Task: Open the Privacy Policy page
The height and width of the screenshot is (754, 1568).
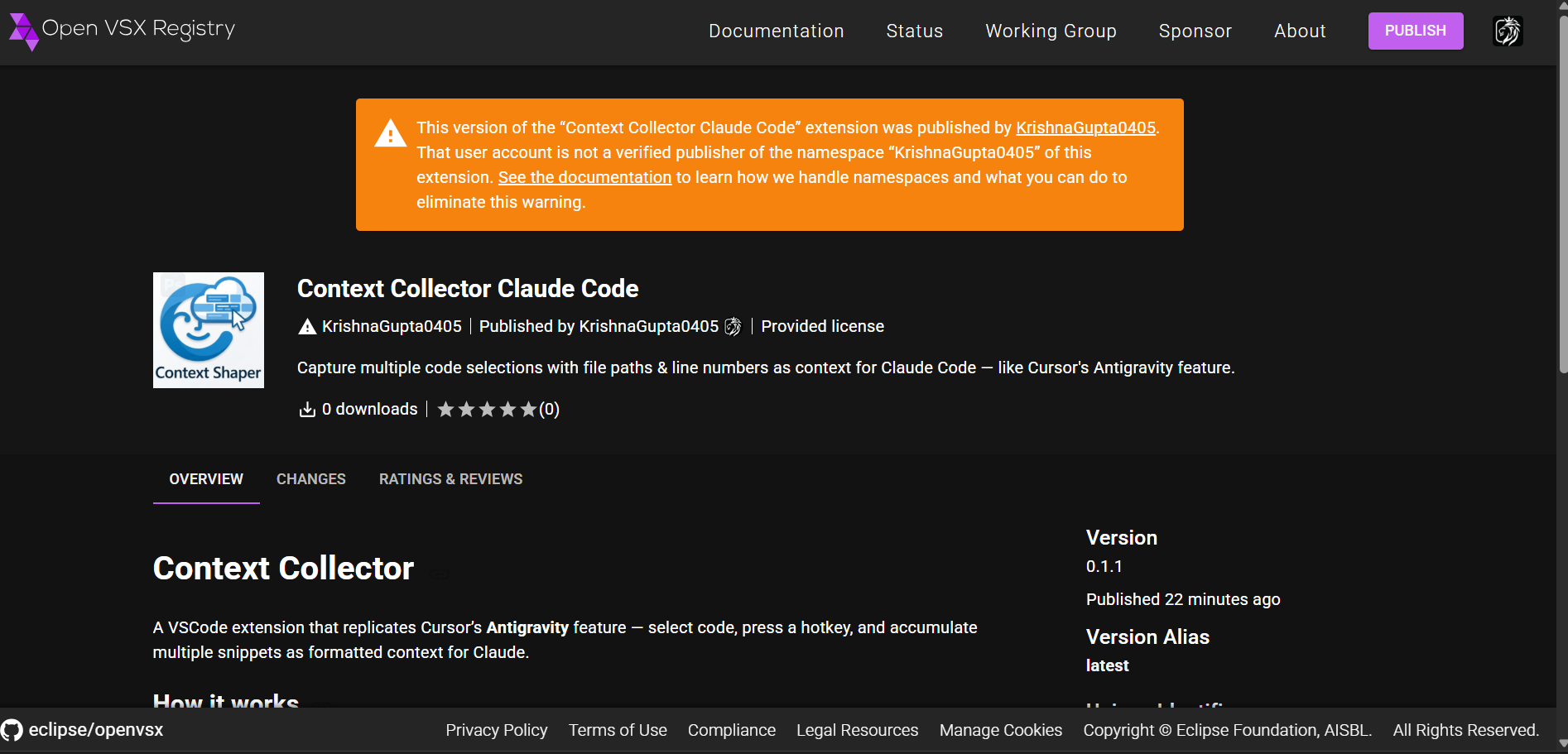Action: coord(496,729)
